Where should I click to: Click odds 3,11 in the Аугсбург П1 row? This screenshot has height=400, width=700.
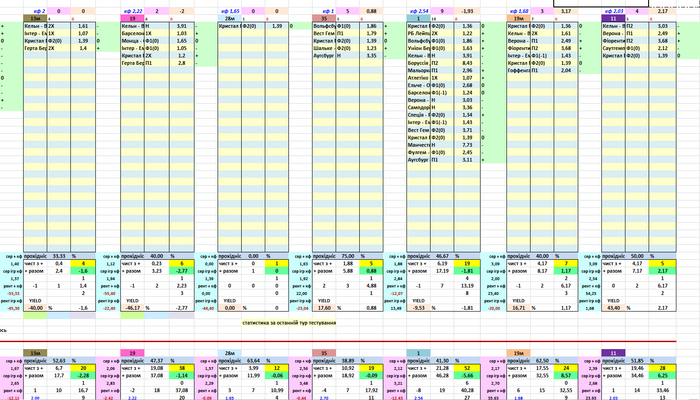pyautogui.click(x=467, y=160)
